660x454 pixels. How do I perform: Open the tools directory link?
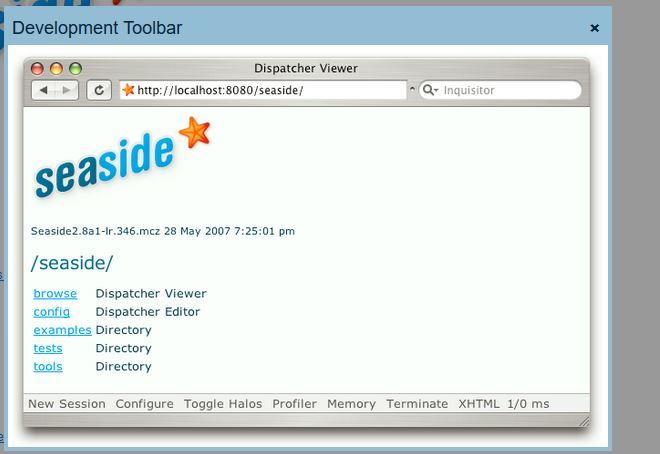(x=48, y=366)
